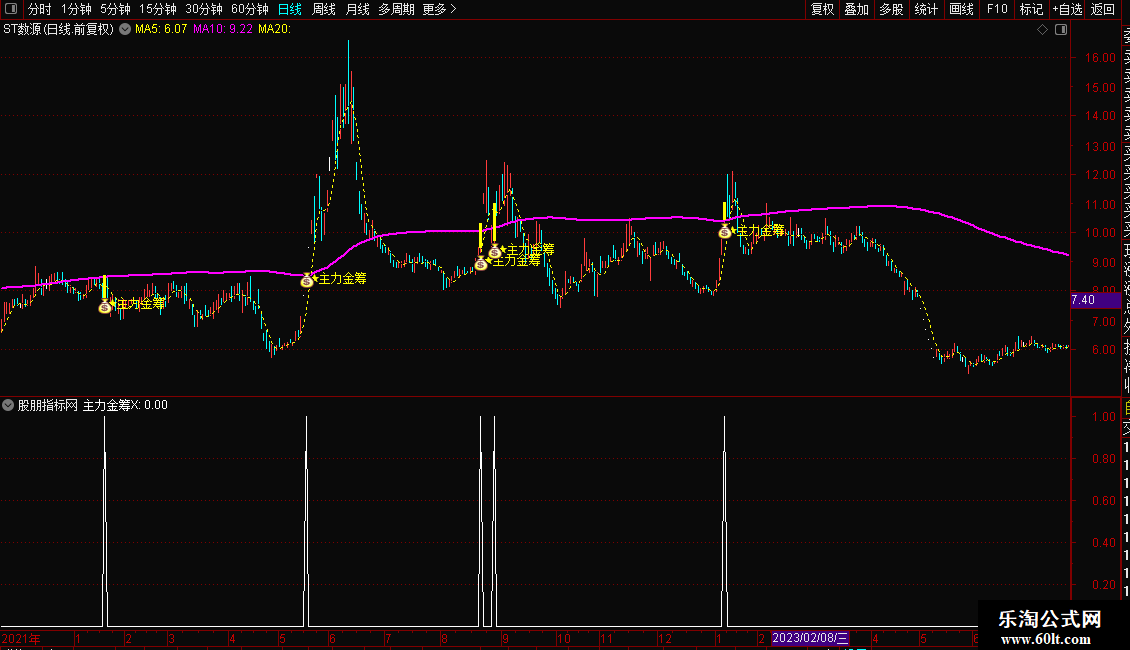Click the MA10: 9.22 label
The image size is (1130, 650).
pyautogui.click(x=223, y=30)
